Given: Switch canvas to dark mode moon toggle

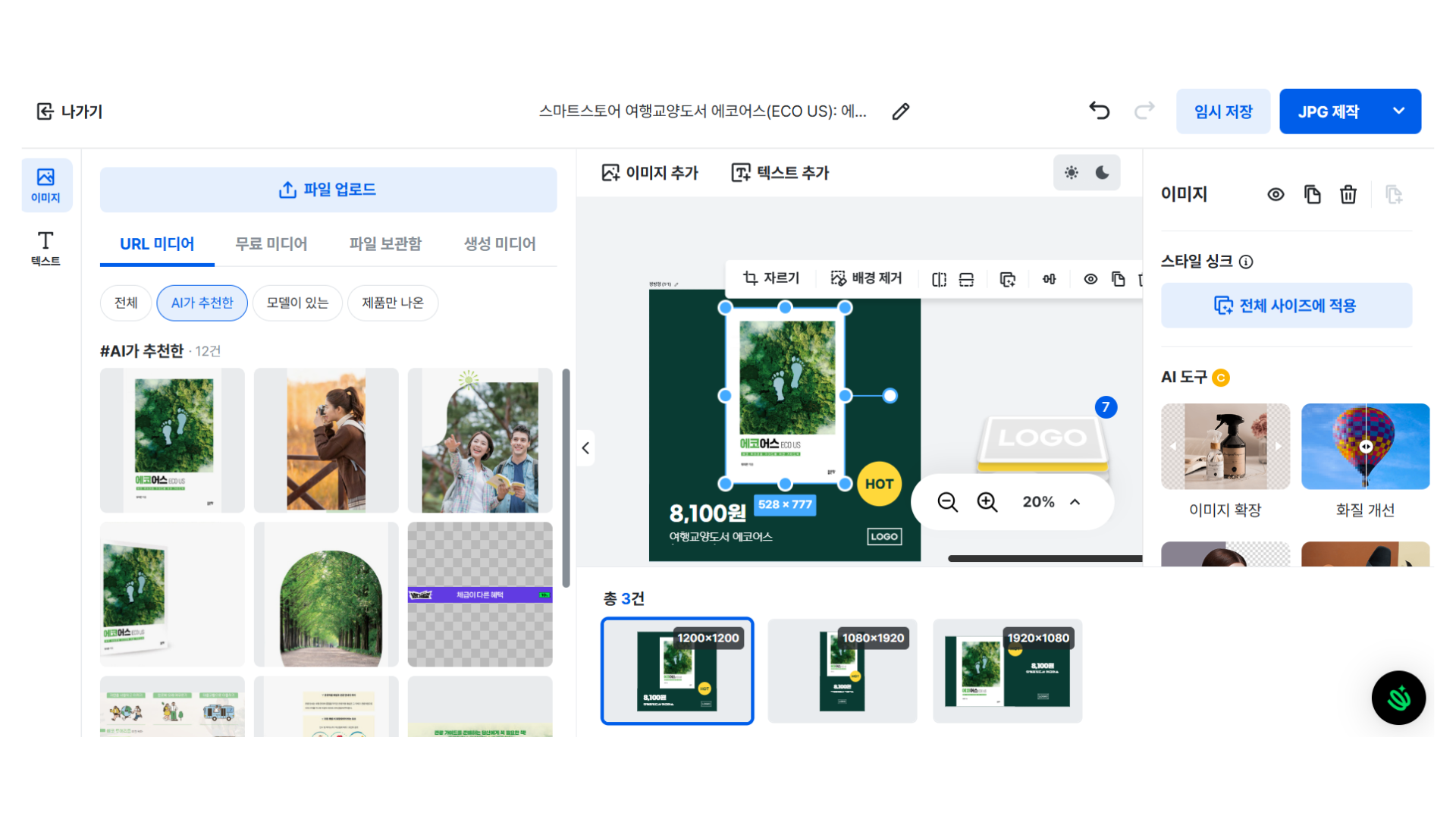Looking at the screenshot, I should point(1103,173).
